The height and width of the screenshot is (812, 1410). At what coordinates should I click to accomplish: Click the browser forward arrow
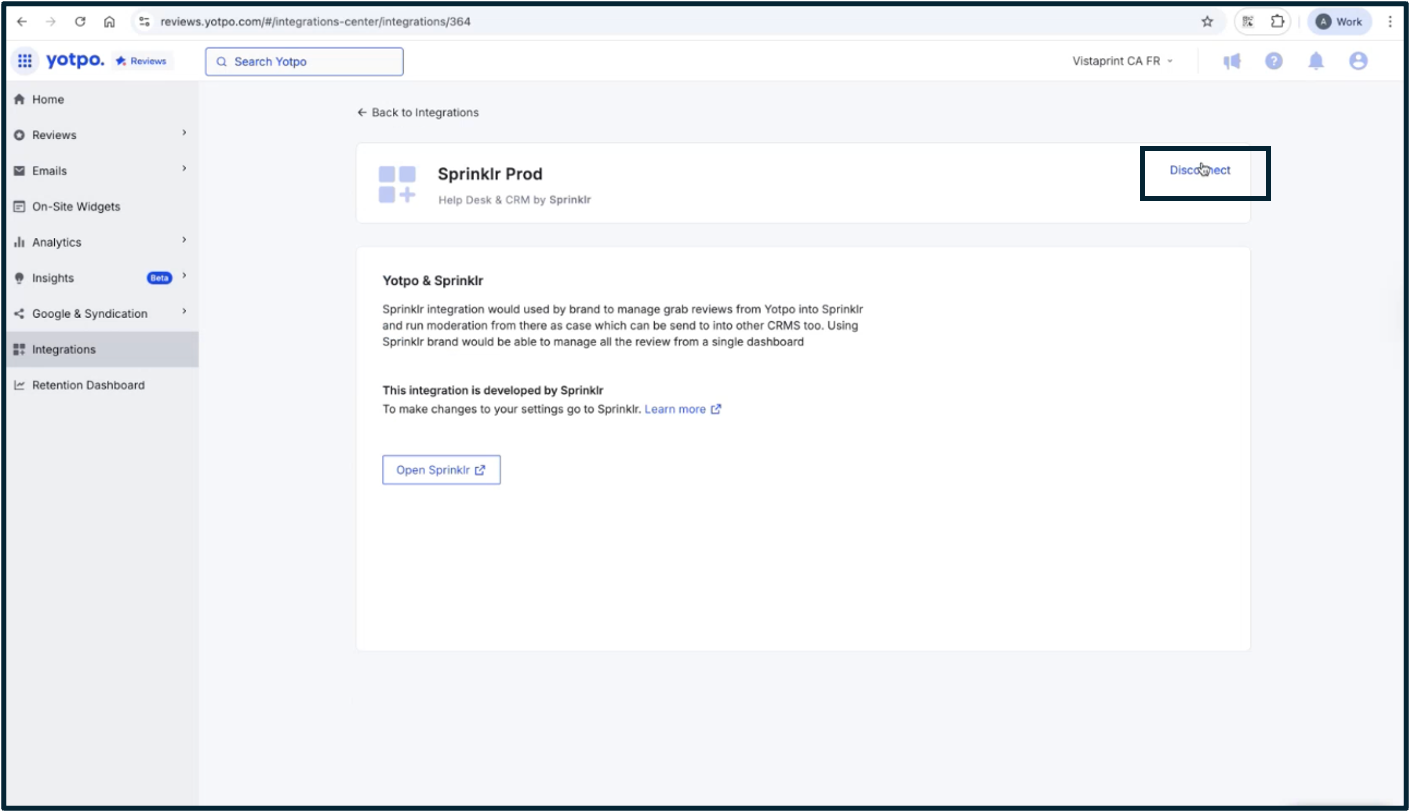(51, 21)
